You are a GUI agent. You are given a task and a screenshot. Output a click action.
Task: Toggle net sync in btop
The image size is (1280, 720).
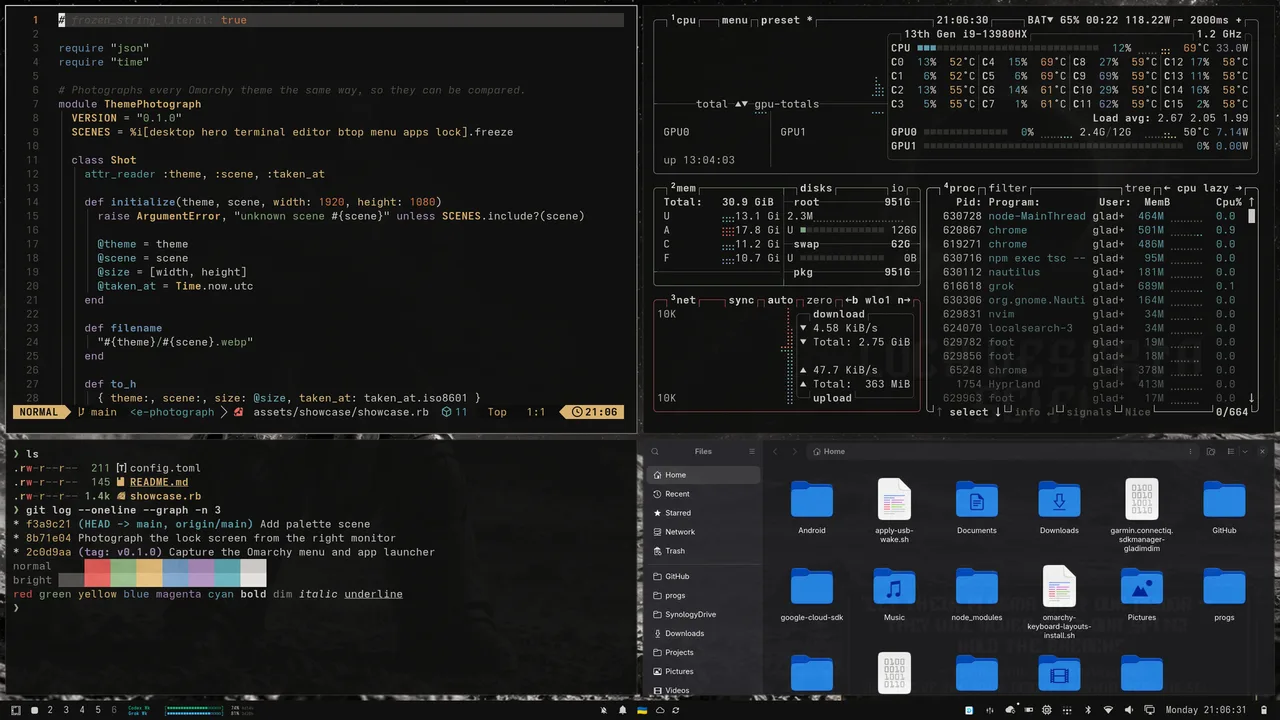pyautogui.click(x=741, y=300)
